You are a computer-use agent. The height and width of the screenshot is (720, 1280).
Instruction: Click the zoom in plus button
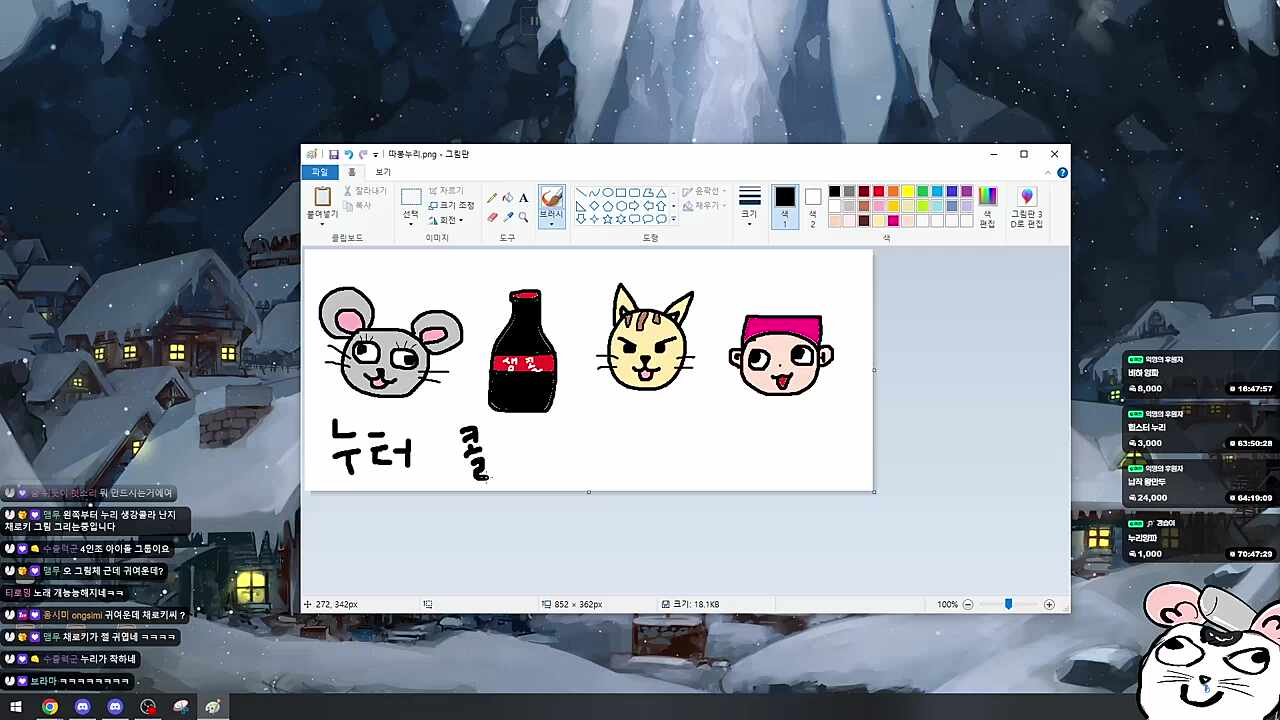(x=1049, y=605)
